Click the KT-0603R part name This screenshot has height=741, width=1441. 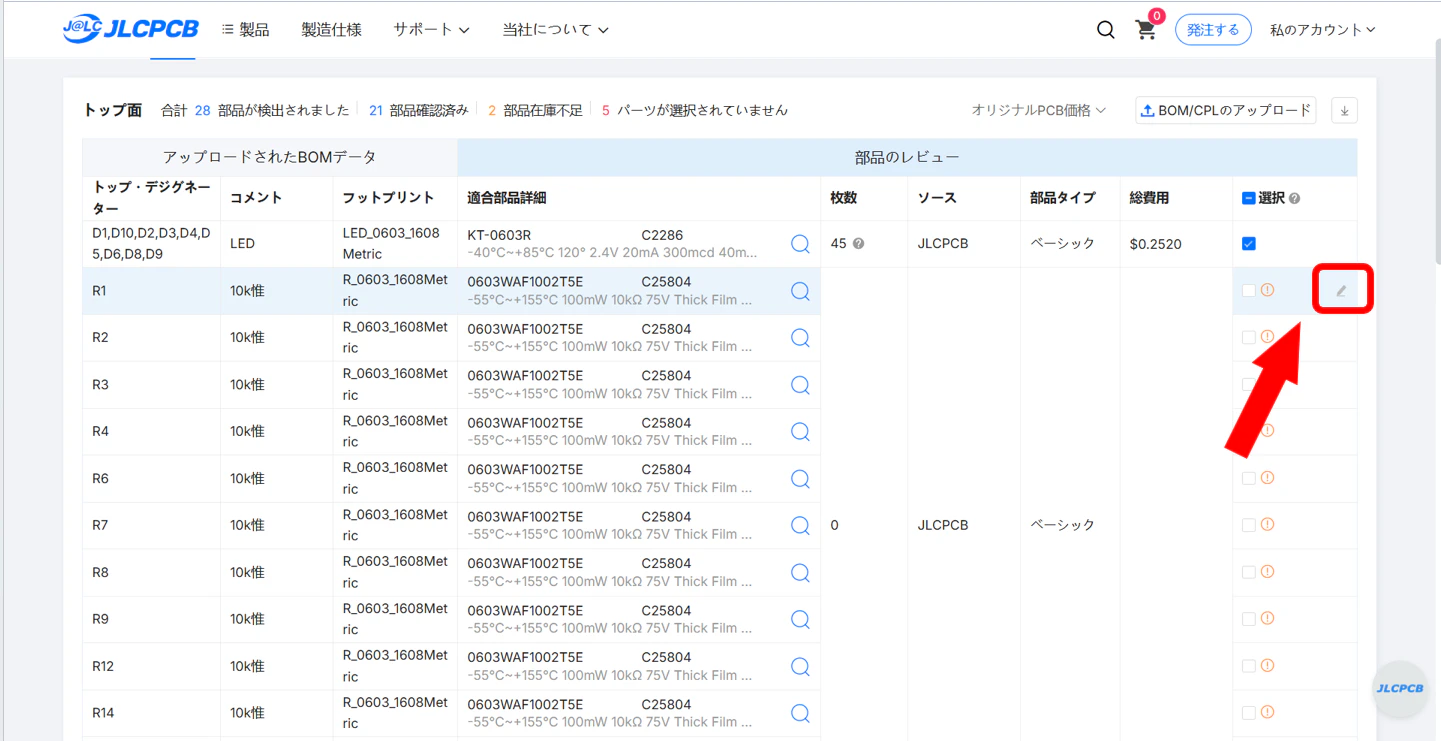(499, 235)
